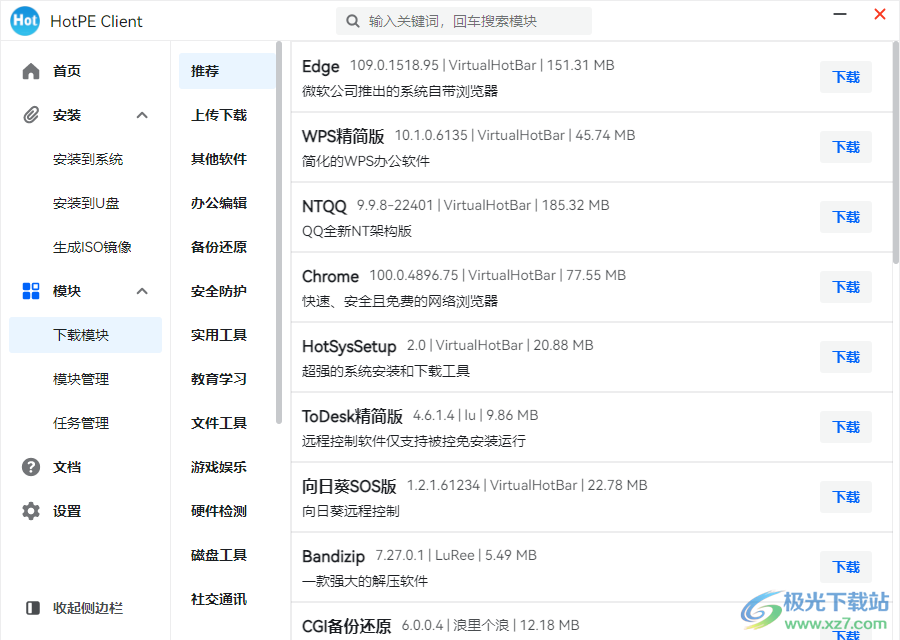The width and height of the screenshot is (900, 640).
Task: Click the 收起侧边栏 sidebar icon
Action: pos(33,608)
